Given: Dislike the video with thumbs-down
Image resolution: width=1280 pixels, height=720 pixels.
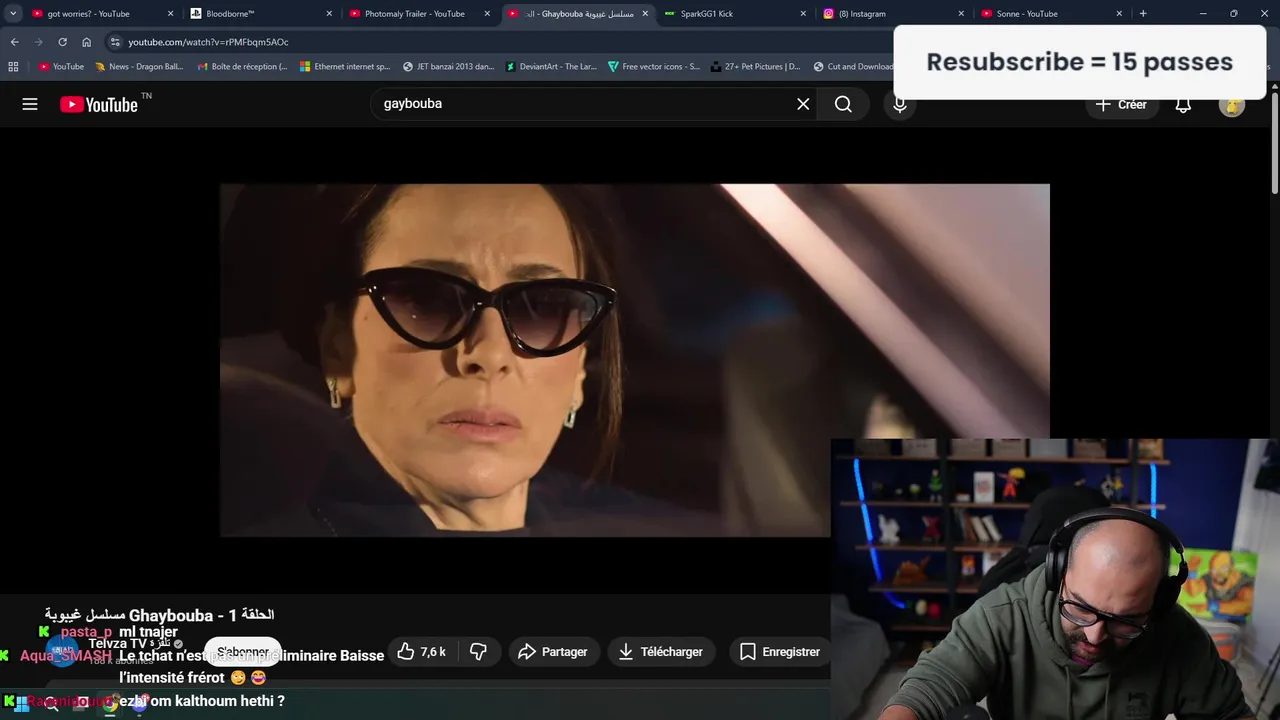Looking at the screenshot, I should (x=479, y=652).
